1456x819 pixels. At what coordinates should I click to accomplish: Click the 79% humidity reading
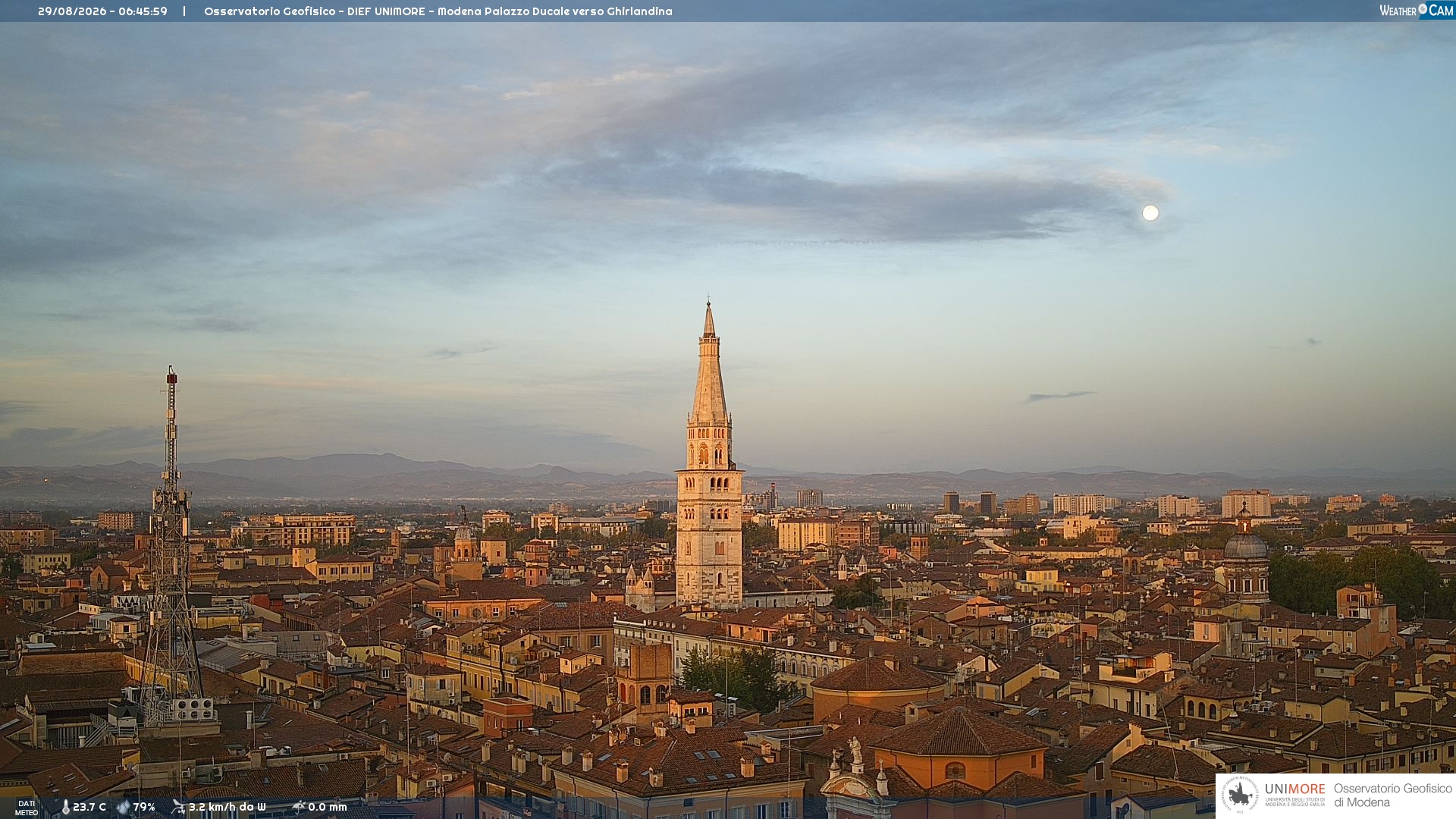144,807
